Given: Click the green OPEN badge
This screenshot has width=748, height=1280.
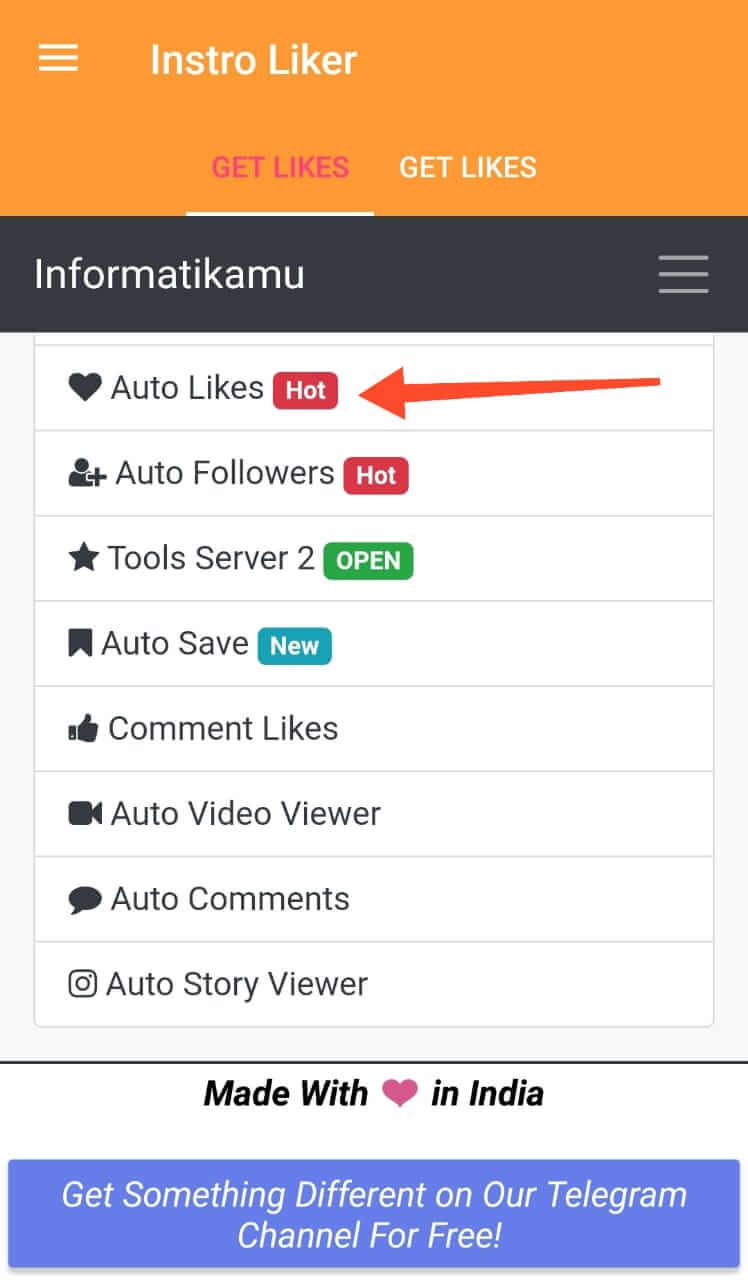Looking at the screenshot, I should [x=368, y=560].
